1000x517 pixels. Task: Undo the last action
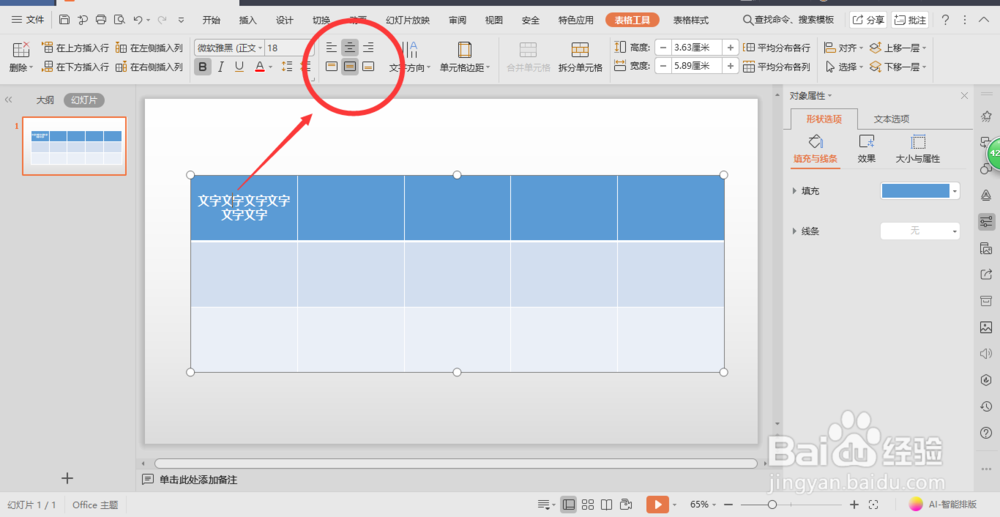click(x=138, y=20)
